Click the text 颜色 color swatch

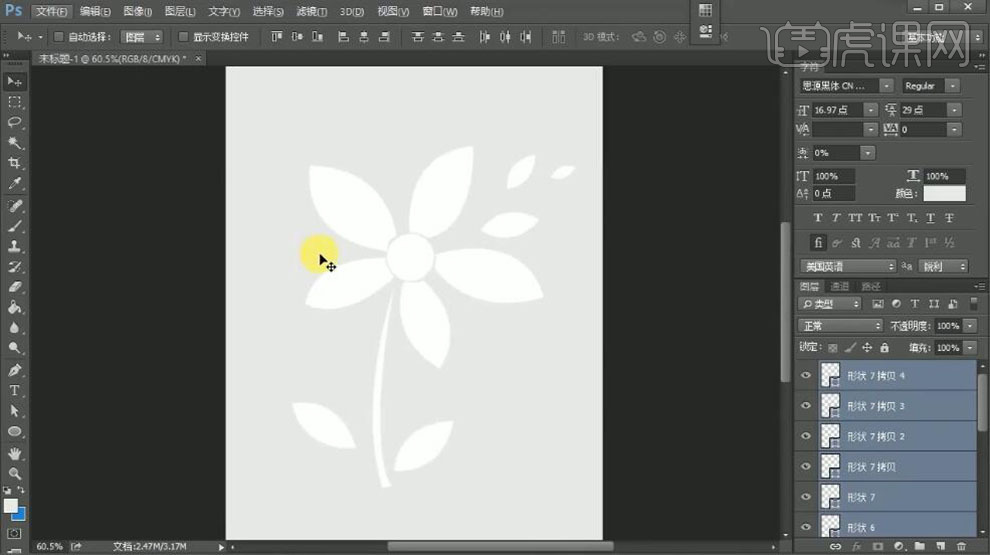click(944, 193)
